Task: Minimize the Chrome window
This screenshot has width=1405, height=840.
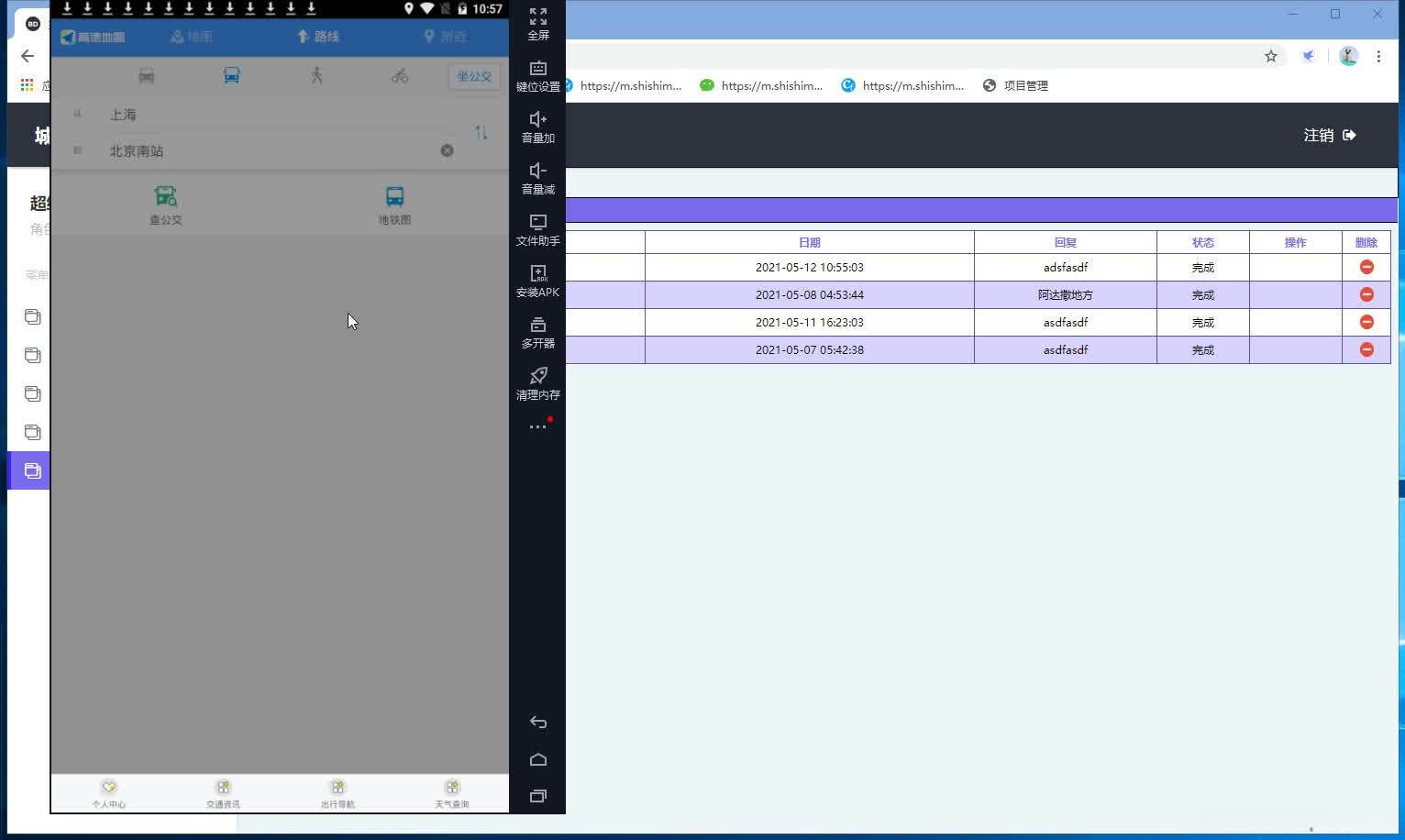Action: click(1293, 14)
